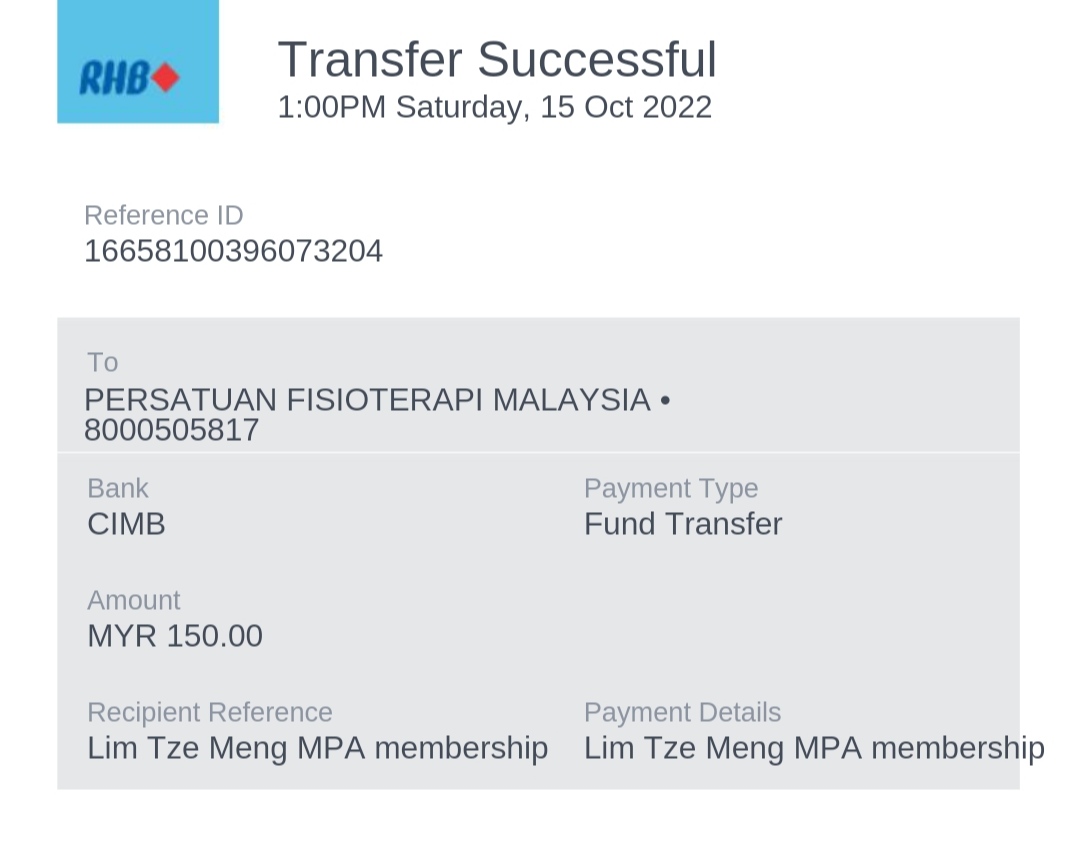This screenshot has width=1067, height=845.
Task: Select the Recipient Reference value text
Action: click(x=317, y=748)
